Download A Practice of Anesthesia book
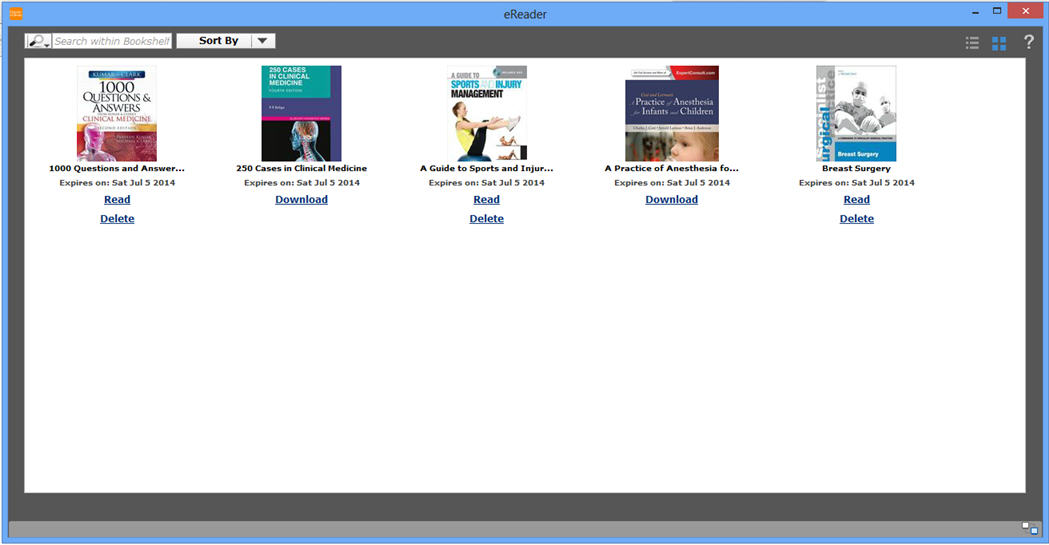This screenshot has height=545, width=1049. [x=671, y=200]
